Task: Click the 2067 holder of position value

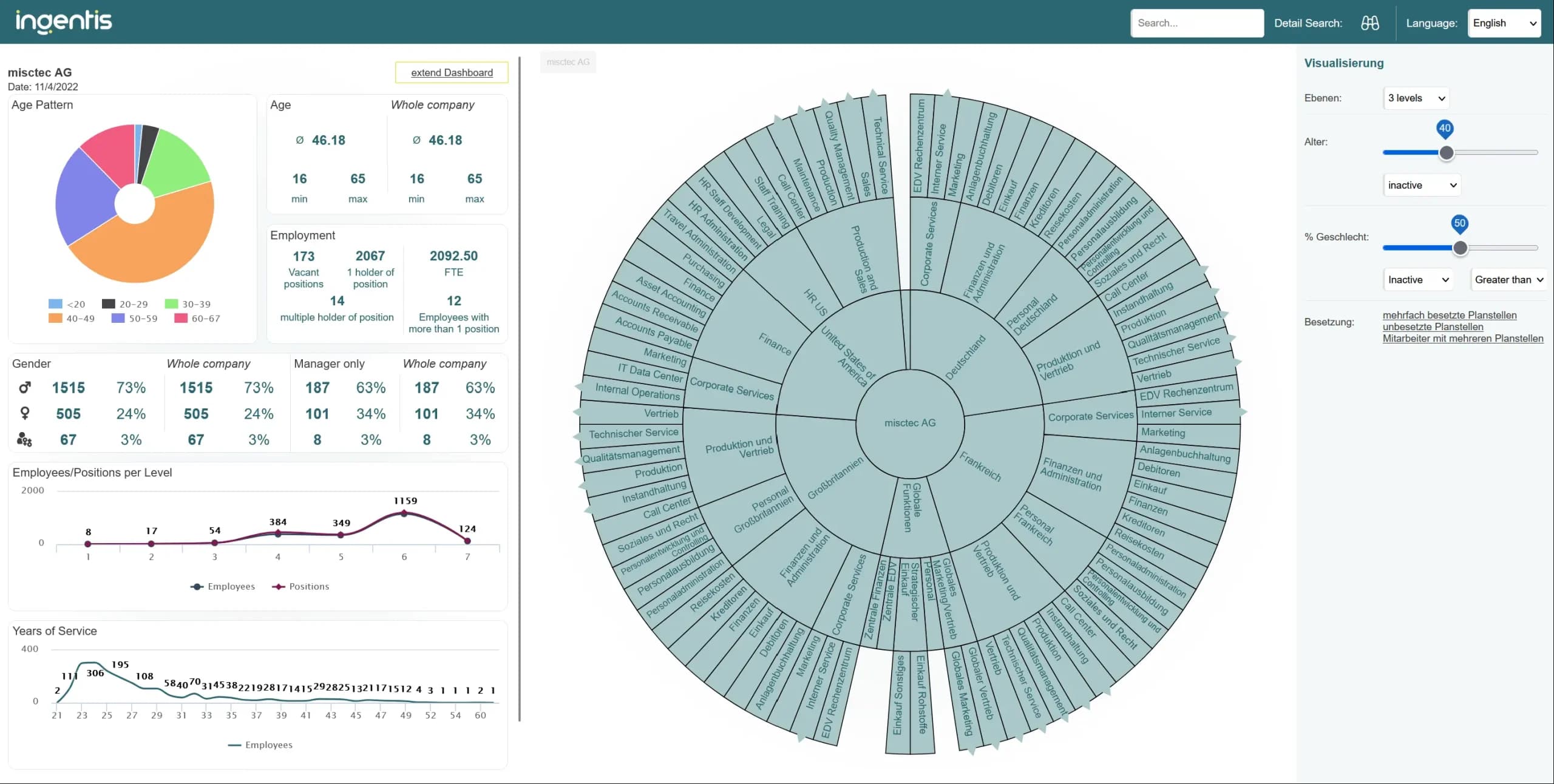Action: pos(370,256)
